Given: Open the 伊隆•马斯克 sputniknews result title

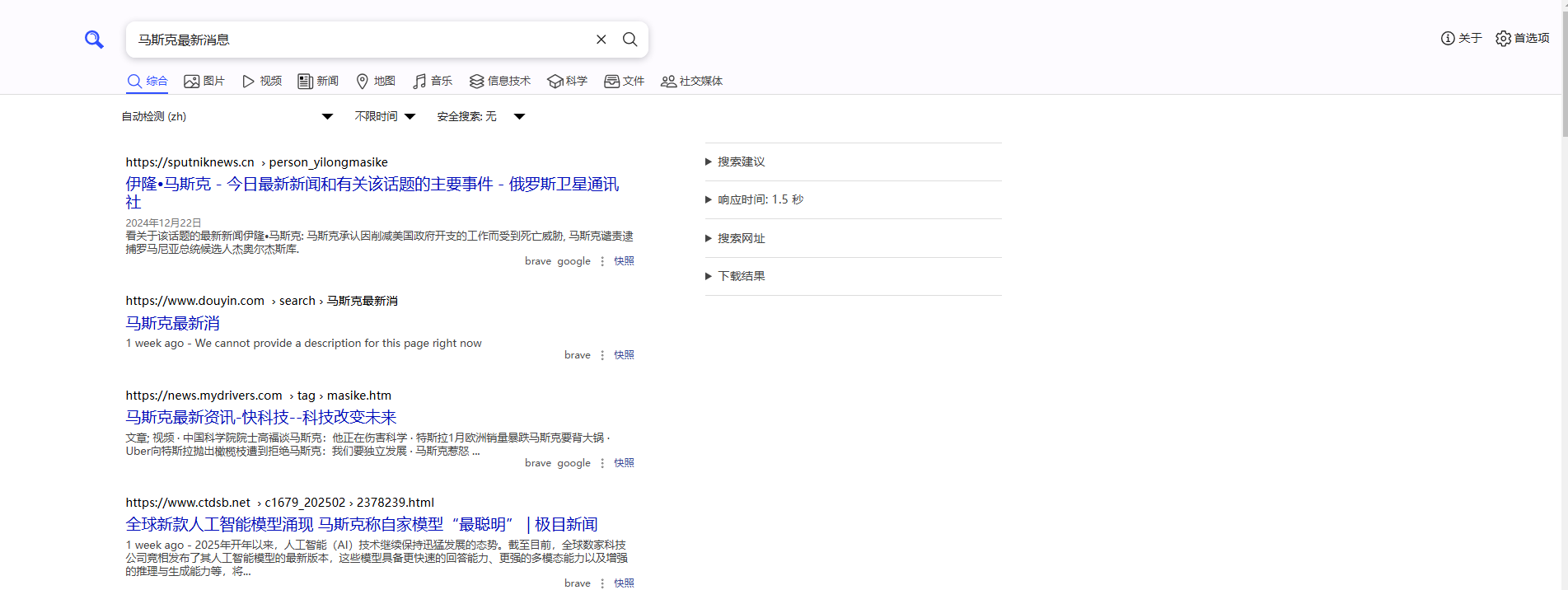Looking at the screenshot, I should pyautogui.click(x=372, y=193).
